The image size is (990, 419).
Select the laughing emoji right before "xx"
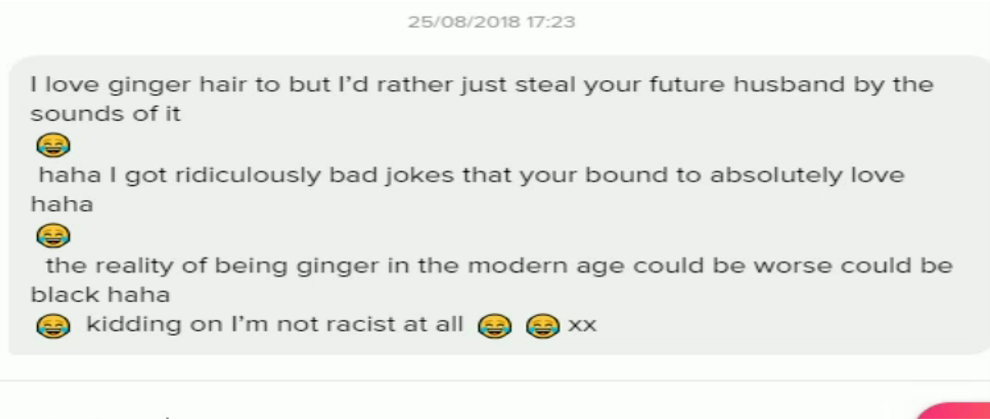coord(542,326)
